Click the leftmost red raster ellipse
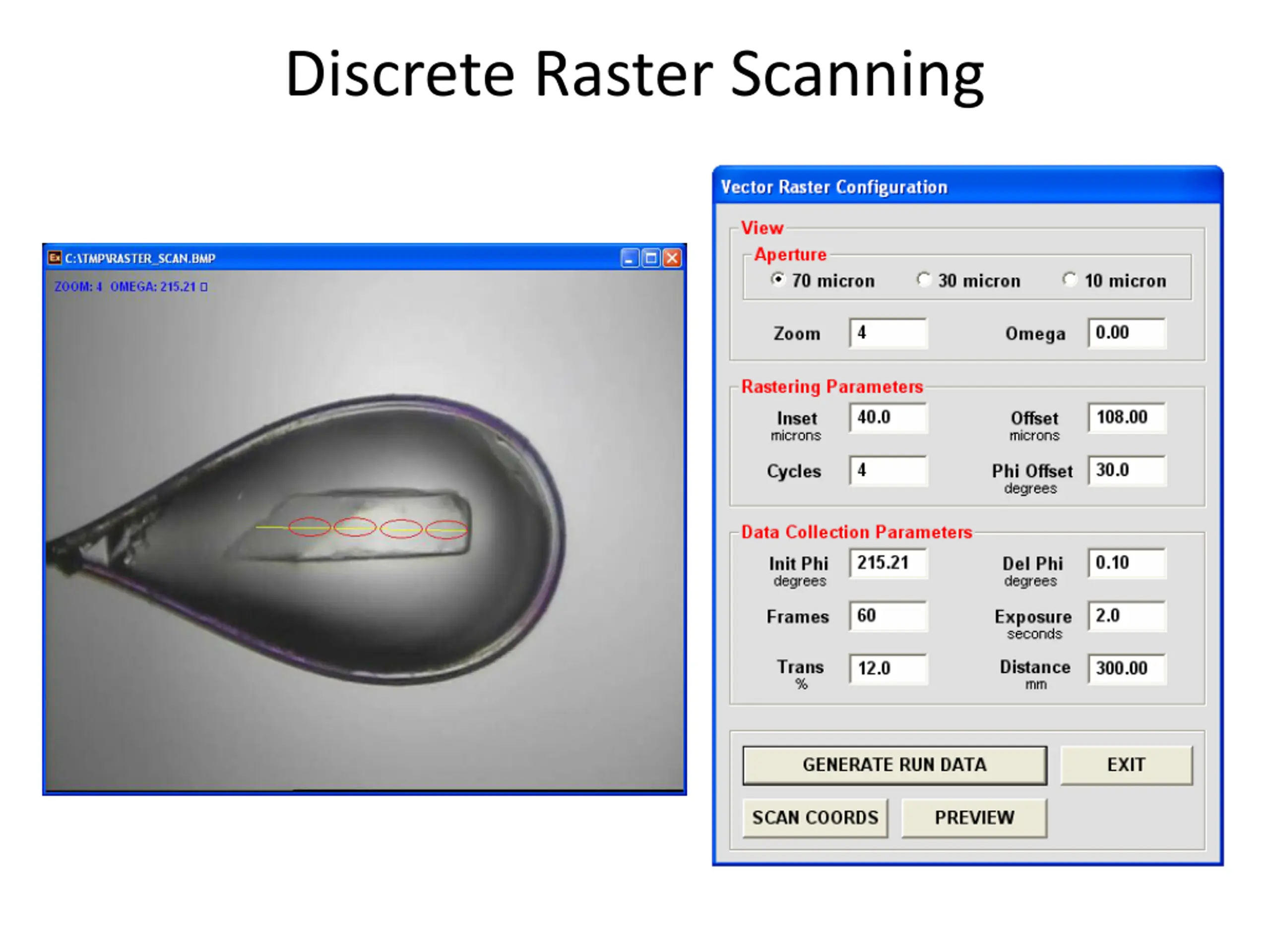1270x952 pixels. [x=310, y=527]
